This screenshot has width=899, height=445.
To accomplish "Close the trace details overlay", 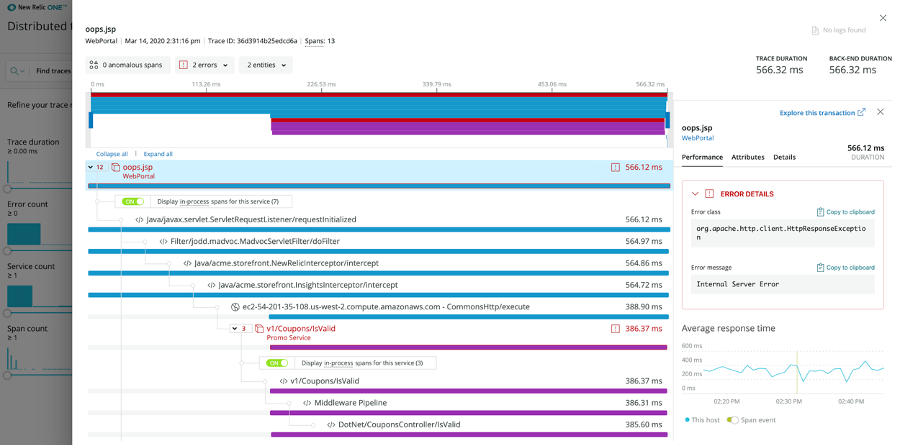I will click(882, 19).
